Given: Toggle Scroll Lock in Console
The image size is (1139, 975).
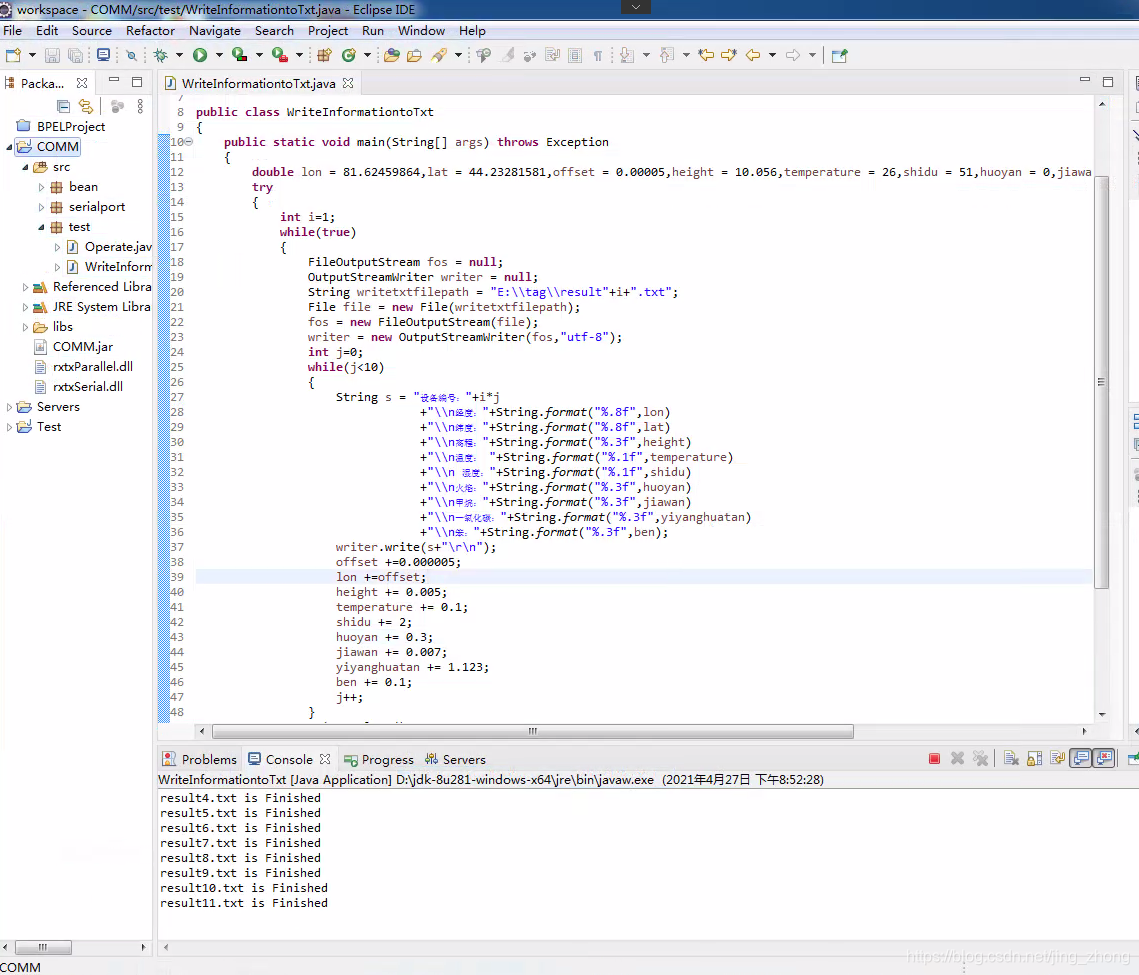Looking at the screenshot, I should tap(1034, 758).
